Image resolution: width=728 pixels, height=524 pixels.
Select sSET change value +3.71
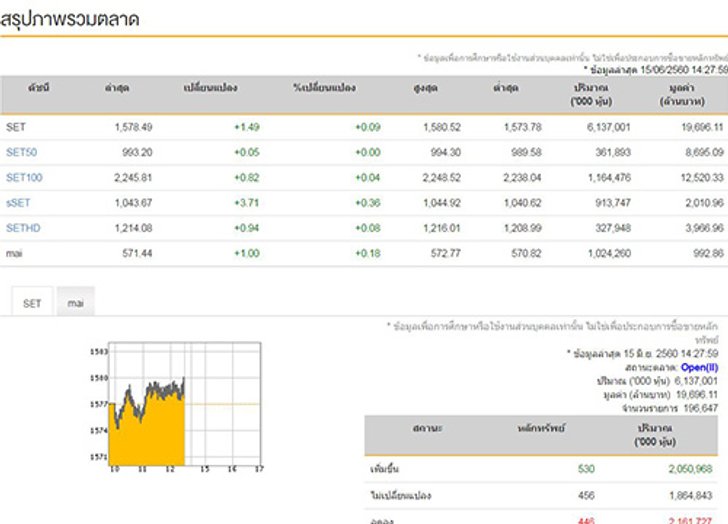247,203
